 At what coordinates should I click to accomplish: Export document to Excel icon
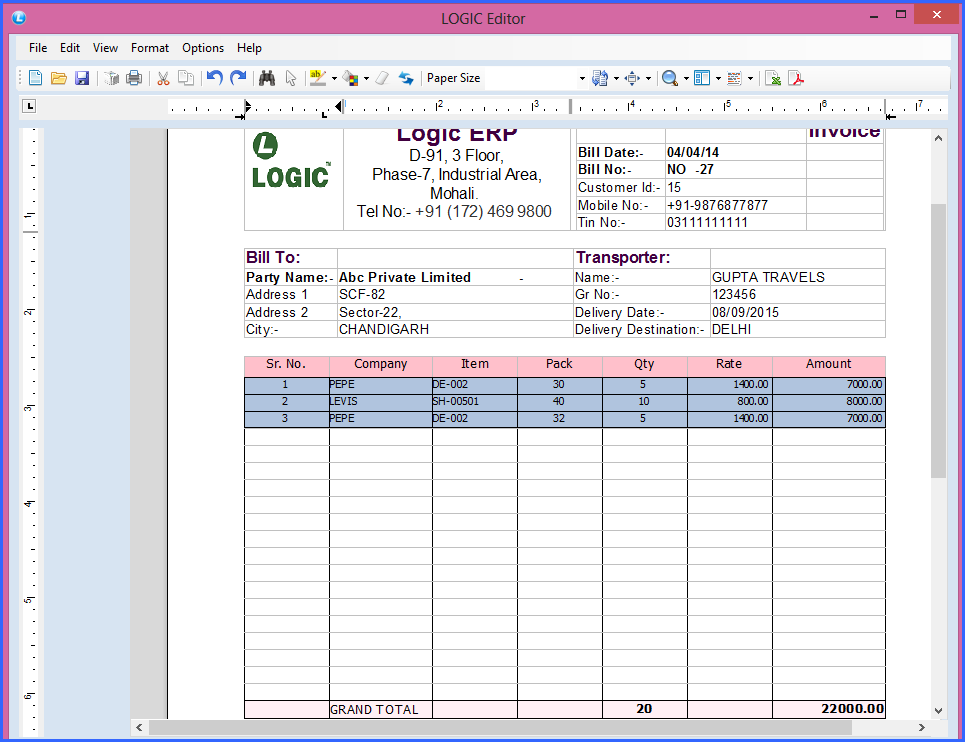pos(773,78)
